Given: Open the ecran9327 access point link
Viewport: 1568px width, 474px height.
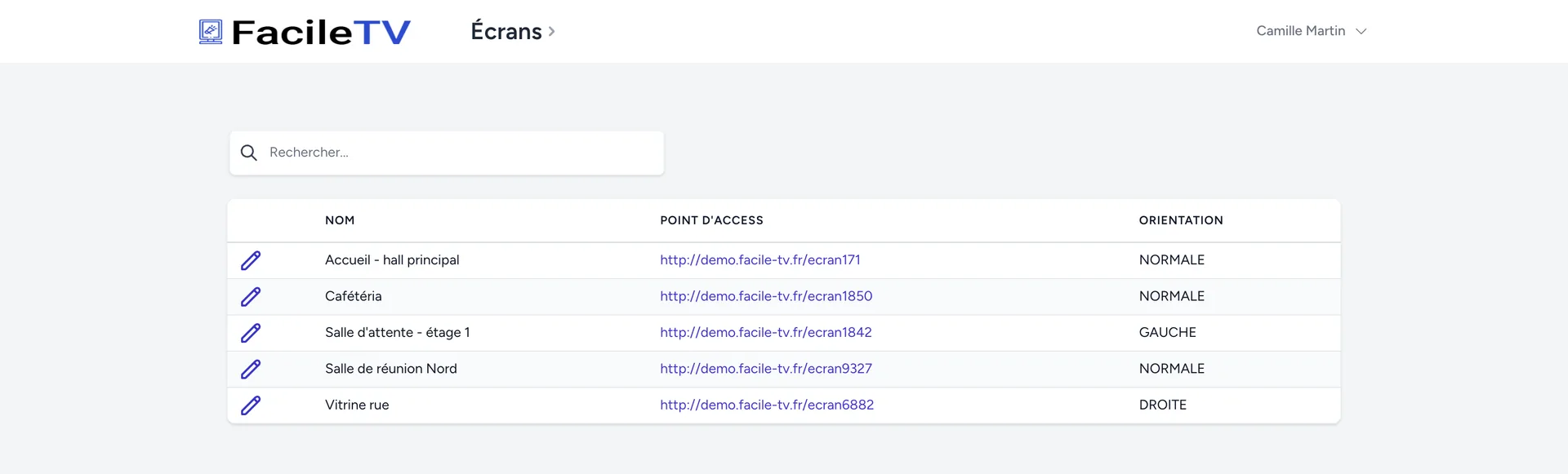Looking at the screenshot, I should [x=766, y=369].
